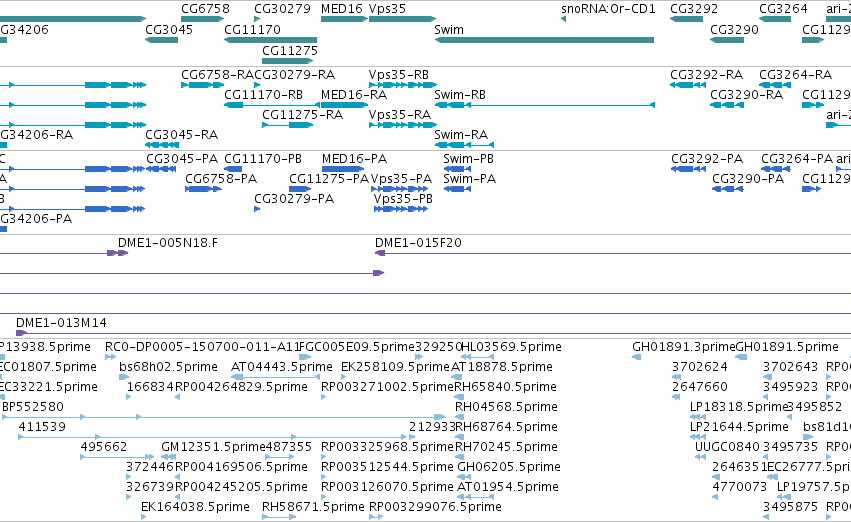Click the Vps35-PB protein label
This screenshot has height=522, width=851.
[403, 199]
